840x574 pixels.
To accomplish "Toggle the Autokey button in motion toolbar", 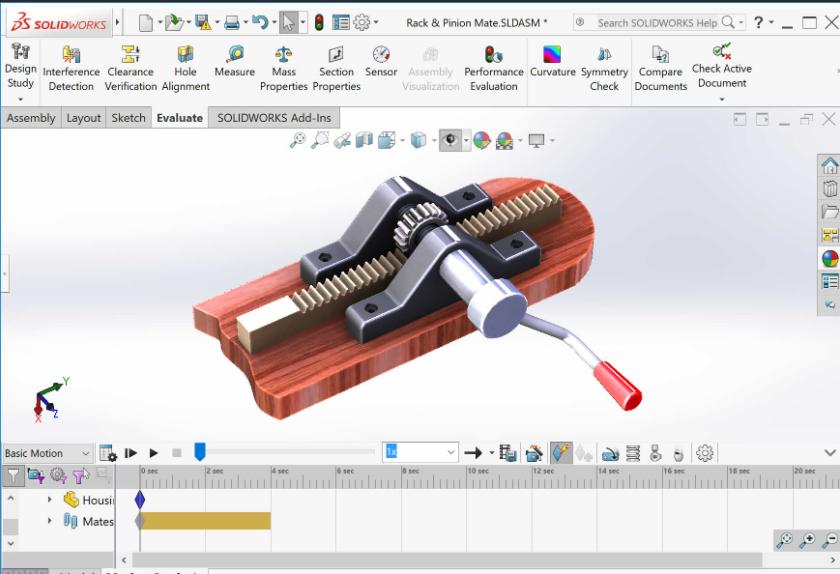I will point(561,453).
